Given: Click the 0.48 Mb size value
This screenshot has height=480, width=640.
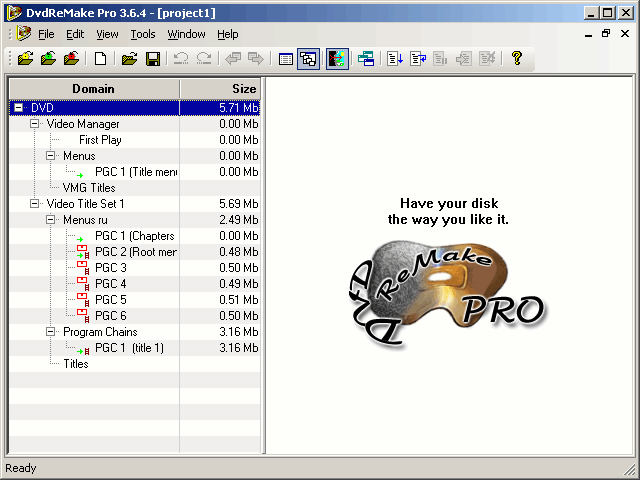Looking at the screenshot, I should pyautogui.click(x=239, y=252).
